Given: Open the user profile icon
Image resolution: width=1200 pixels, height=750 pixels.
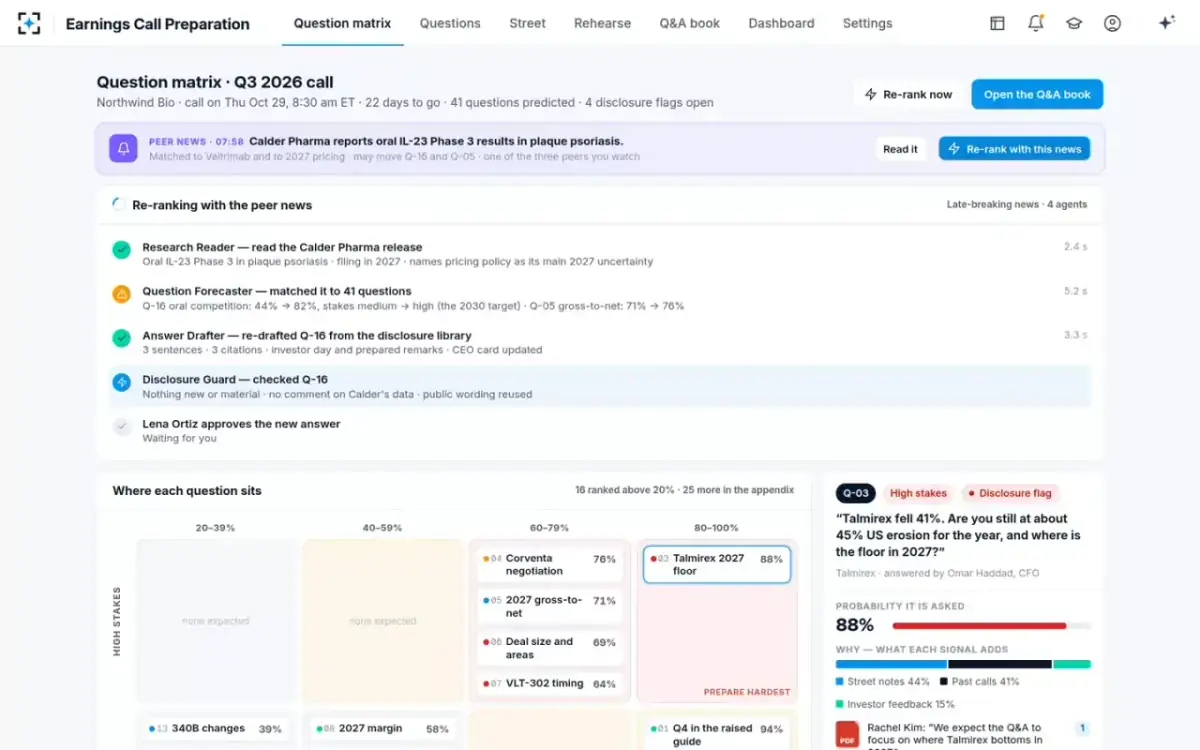Looking at the screenshot, I should [1112, 23].
